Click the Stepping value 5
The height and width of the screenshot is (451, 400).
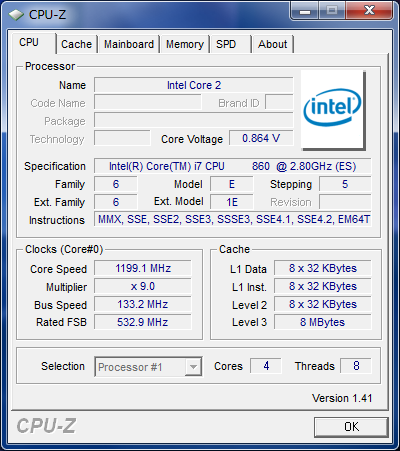pos(345,184)
